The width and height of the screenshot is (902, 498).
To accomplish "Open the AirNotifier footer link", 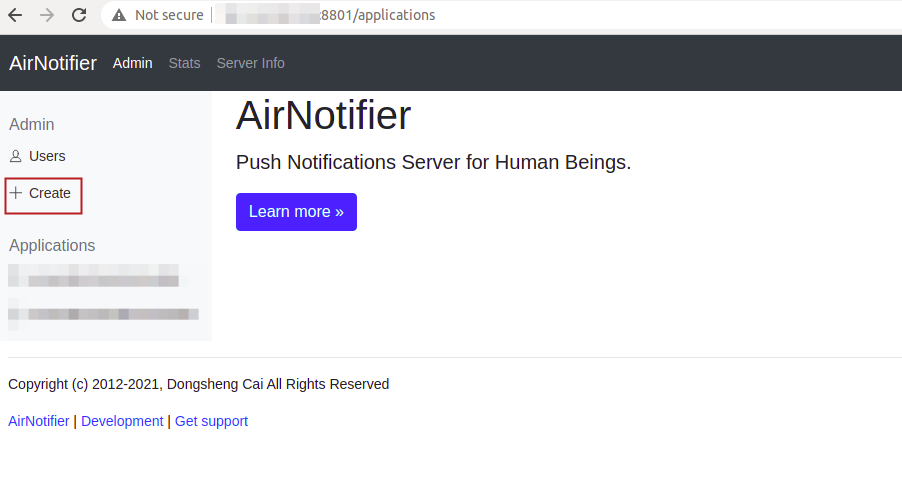I will click(39, 421).
